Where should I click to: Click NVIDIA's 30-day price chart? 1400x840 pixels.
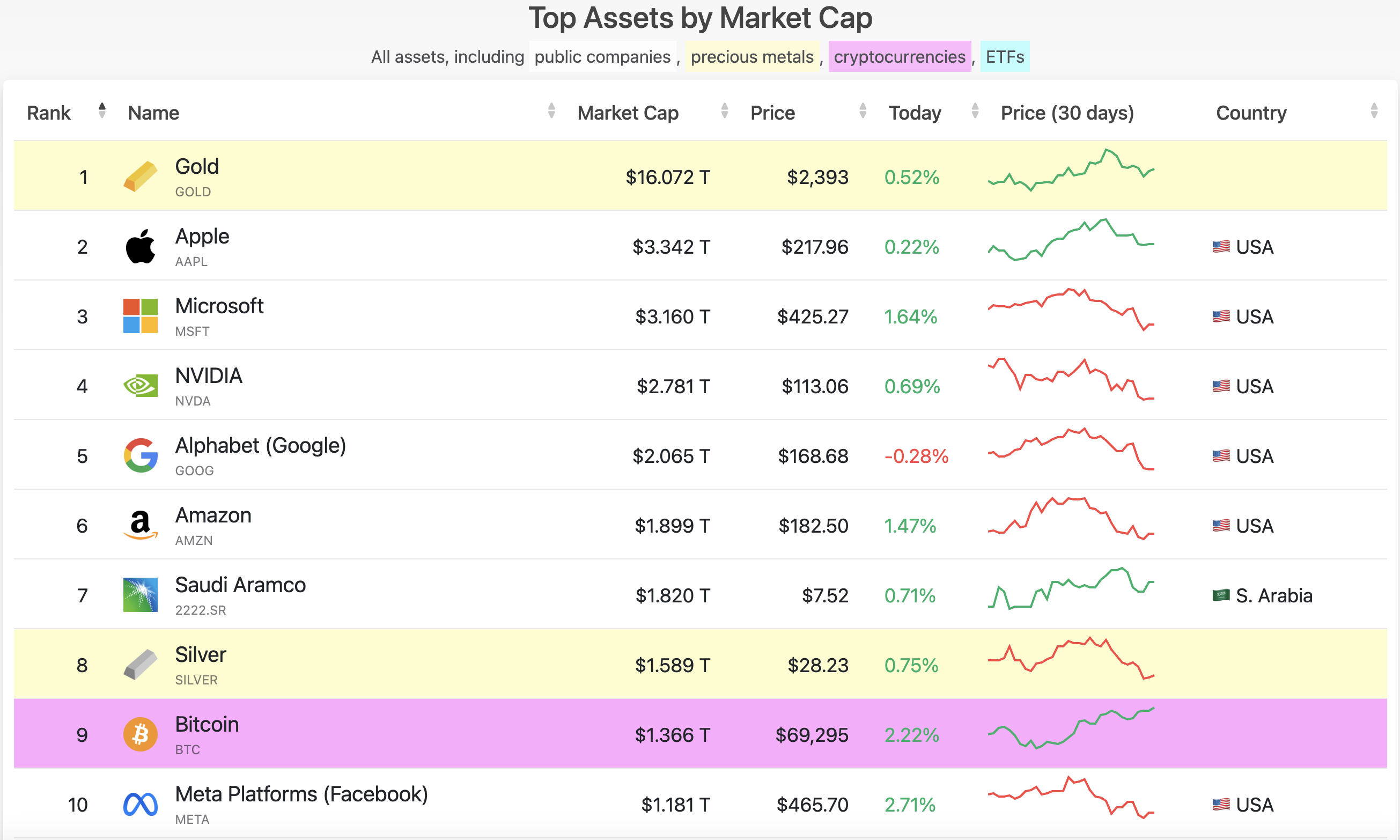(x=1071, y=379)
